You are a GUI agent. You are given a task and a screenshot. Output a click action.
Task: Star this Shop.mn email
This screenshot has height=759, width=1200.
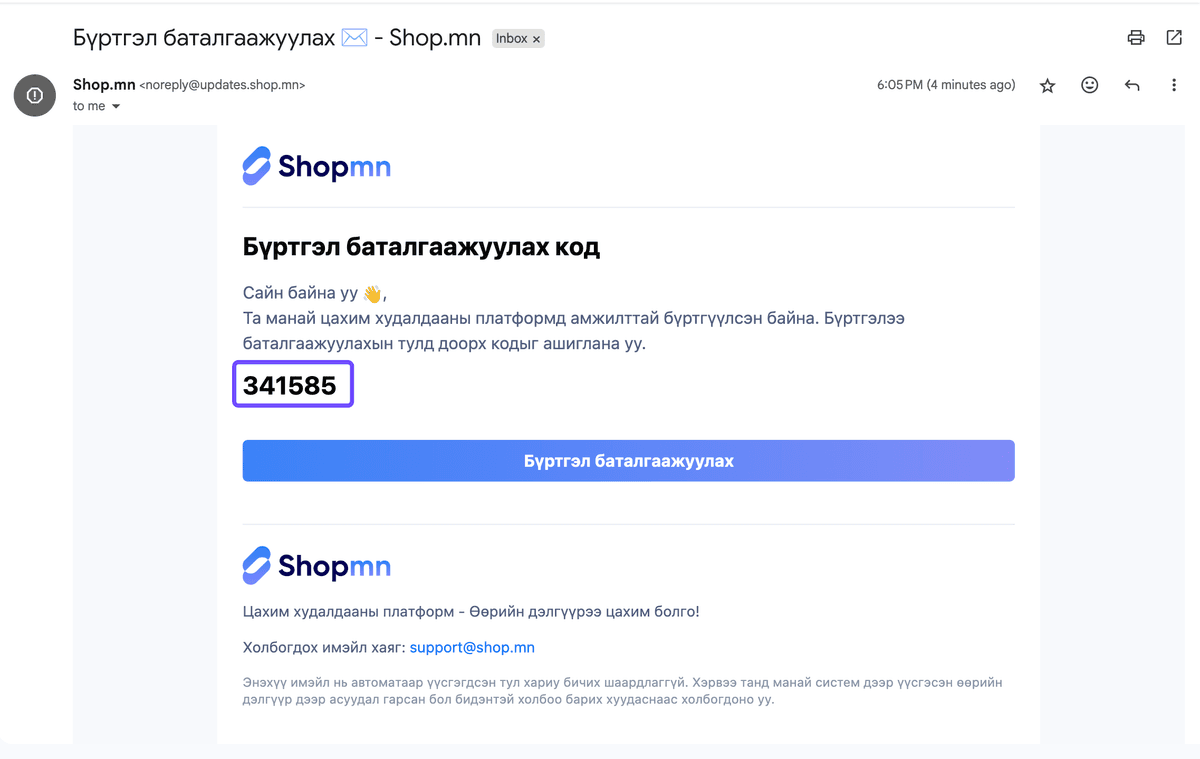coord(1048,86)
